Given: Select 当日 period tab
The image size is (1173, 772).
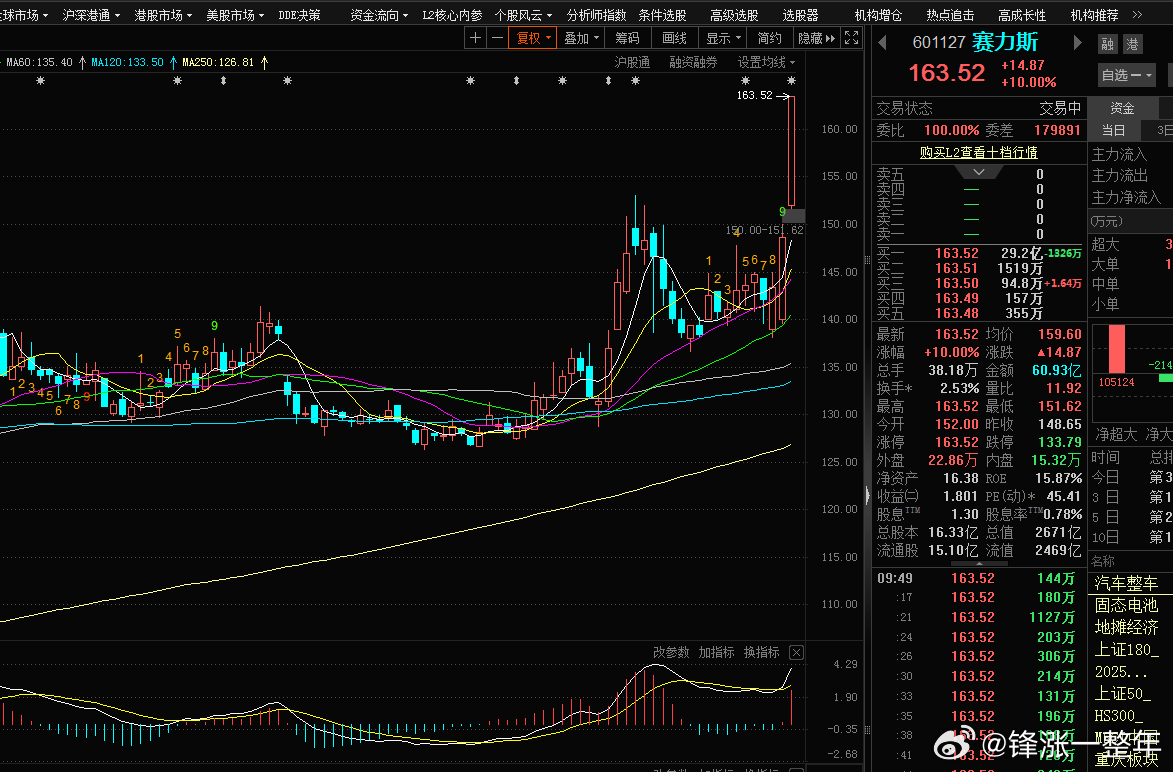Looking at the screenshot, I should pyautogui.click(x=1113, y=130).
